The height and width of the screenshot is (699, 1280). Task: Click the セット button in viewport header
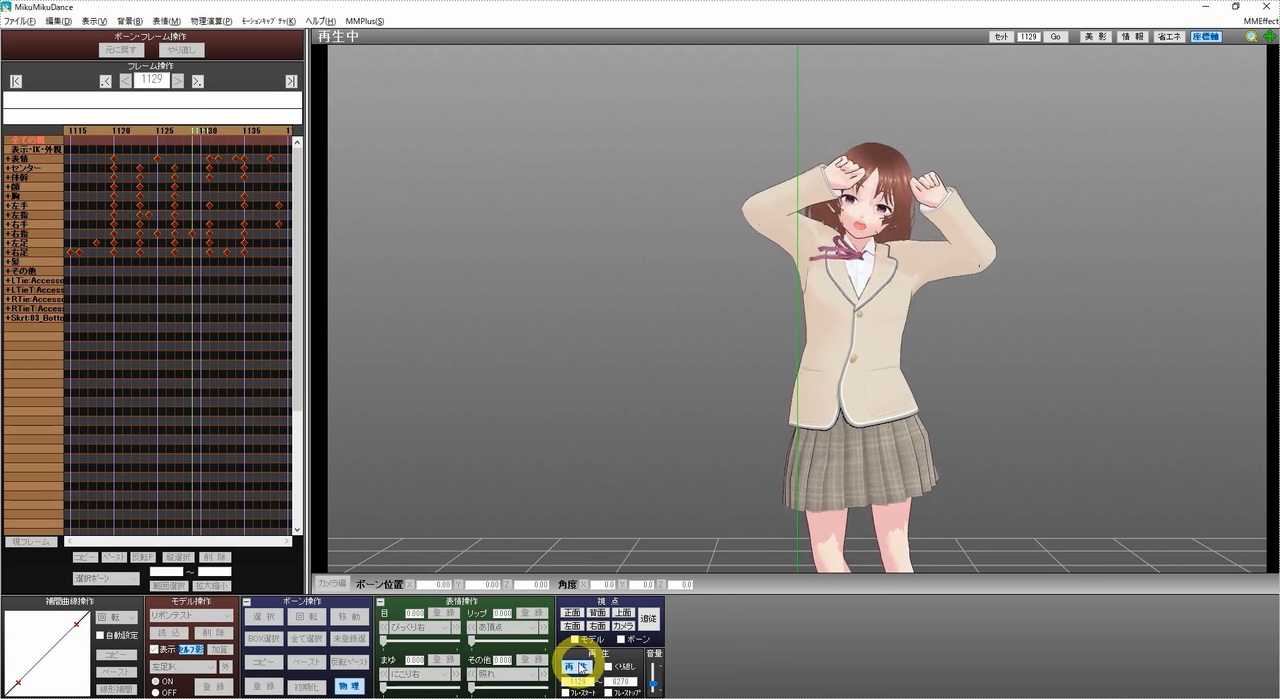(x=1001, y=37)
